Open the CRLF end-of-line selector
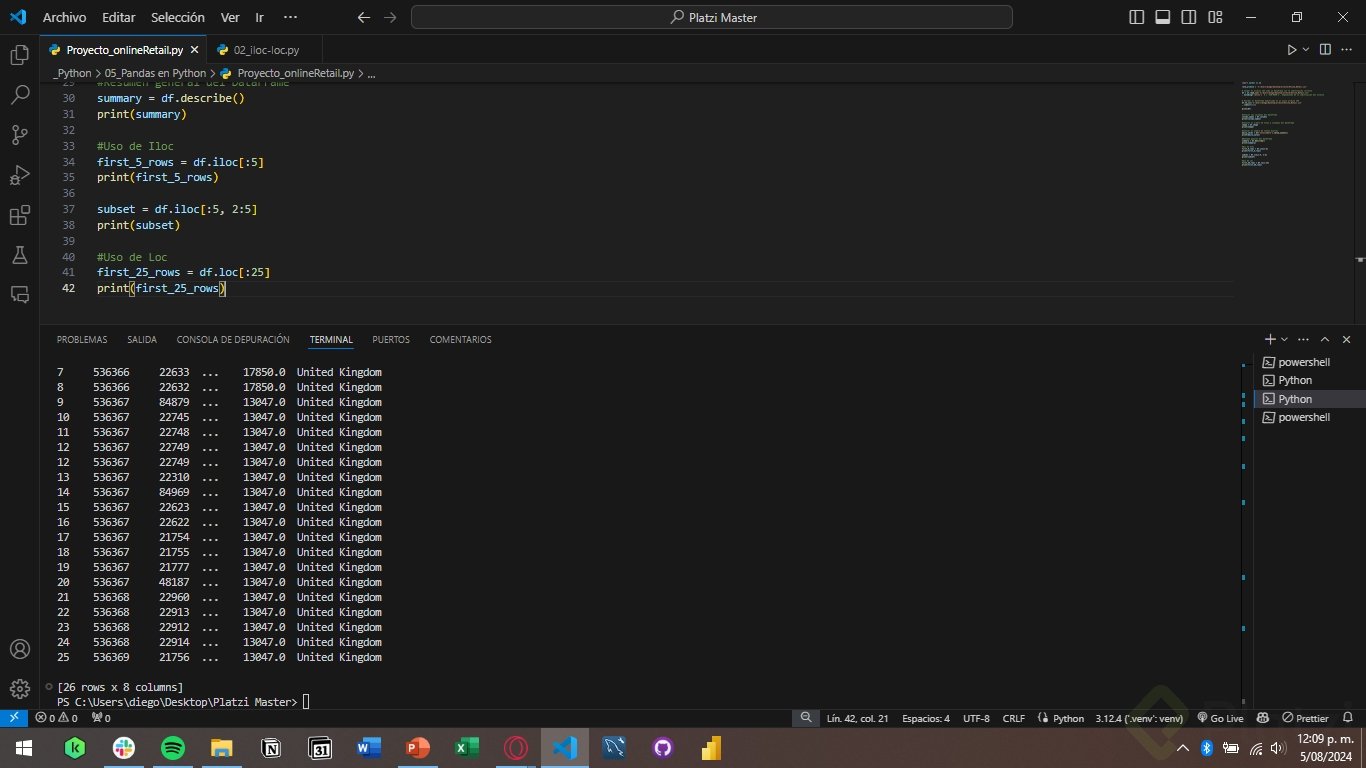The image size is (1366, 768). 1014,718
